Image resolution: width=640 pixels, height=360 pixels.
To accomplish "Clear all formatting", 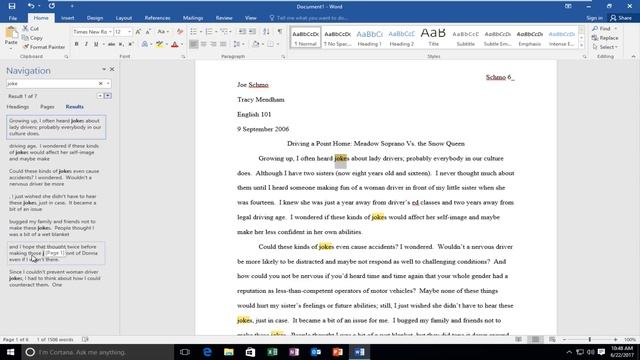I will [180, 31].
